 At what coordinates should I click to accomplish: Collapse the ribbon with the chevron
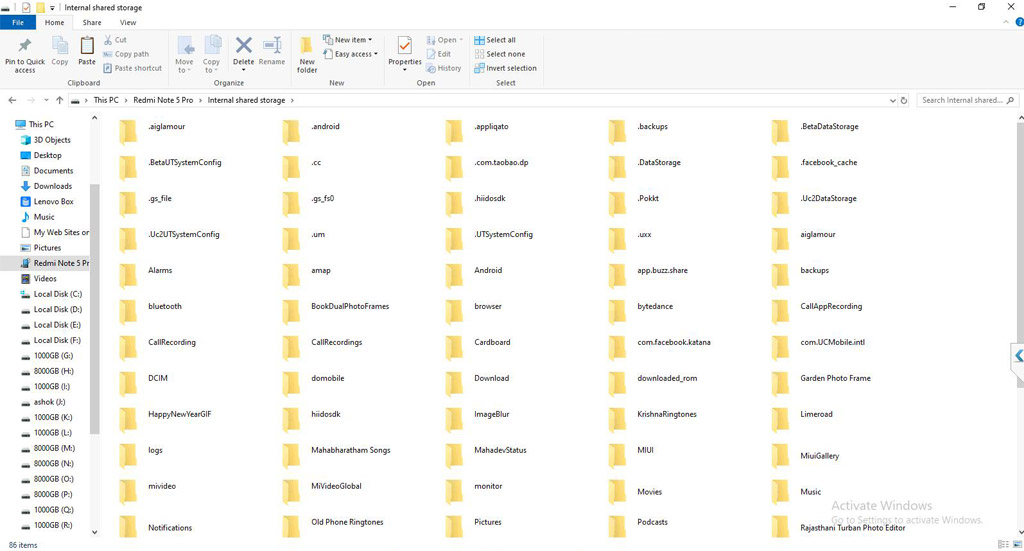tap(1006, 22)
